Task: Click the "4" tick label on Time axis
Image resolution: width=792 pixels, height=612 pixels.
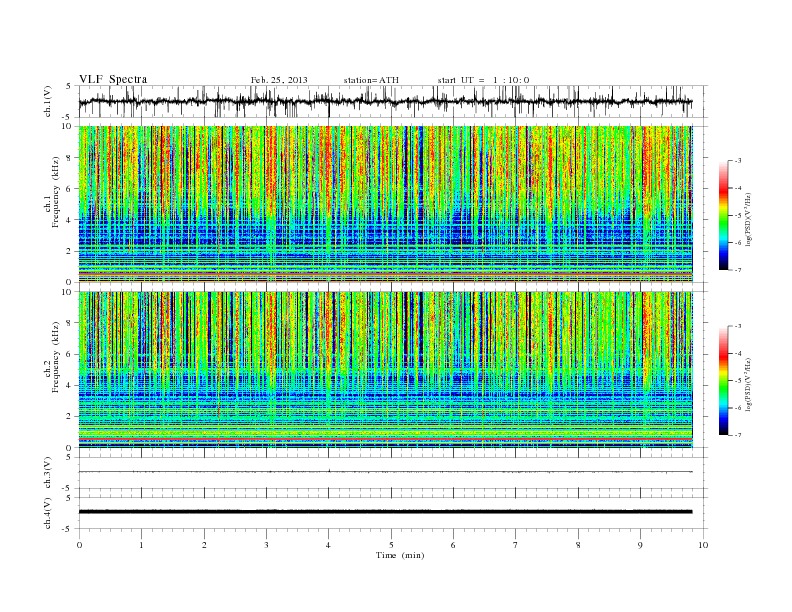Action: [x=329, y=545]
